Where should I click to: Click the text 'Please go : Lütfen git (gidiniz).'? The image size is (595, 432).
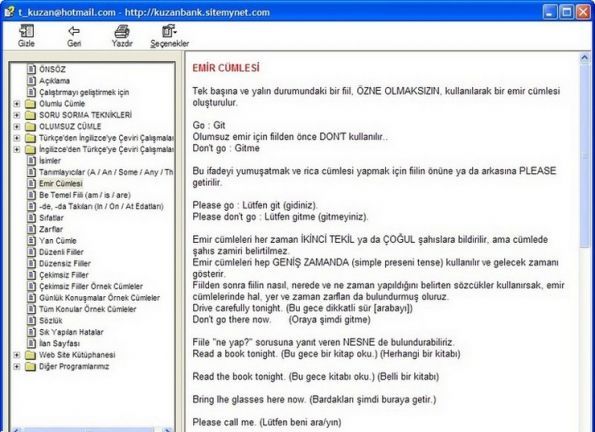[x=255, y=205]
